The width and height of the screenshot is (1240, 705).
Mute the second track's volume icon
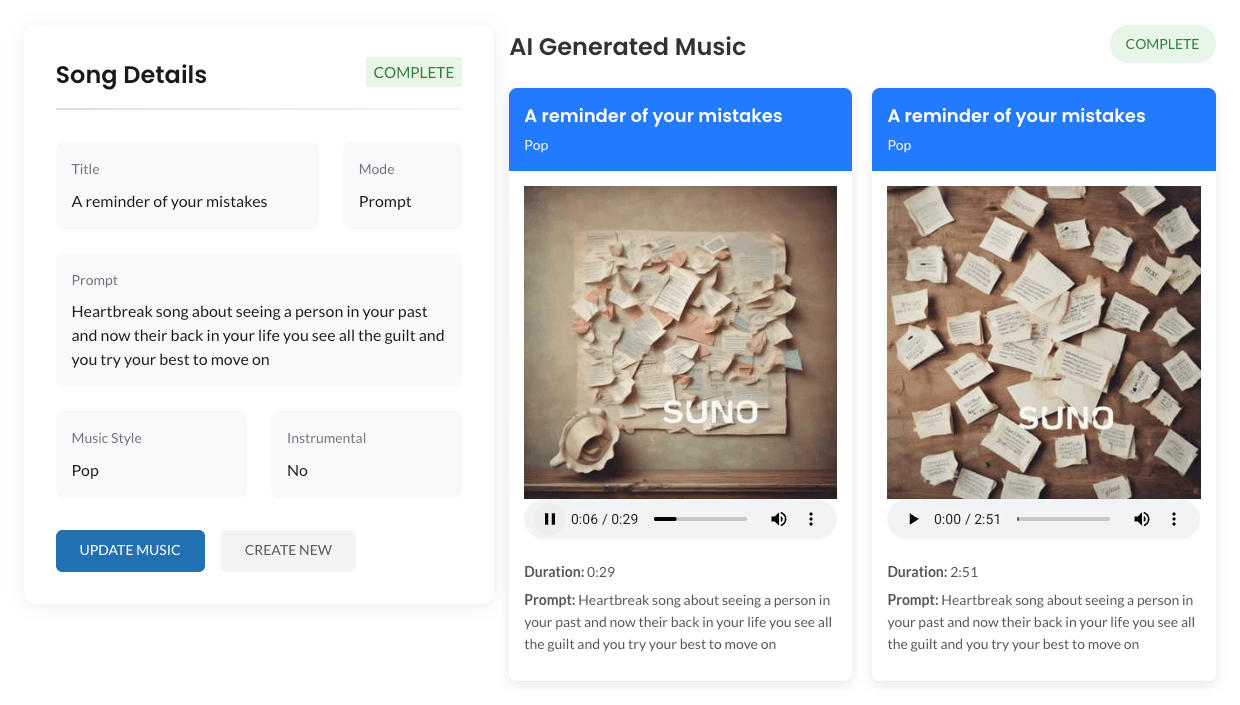pyautogui.click(x=1142, y=519)
